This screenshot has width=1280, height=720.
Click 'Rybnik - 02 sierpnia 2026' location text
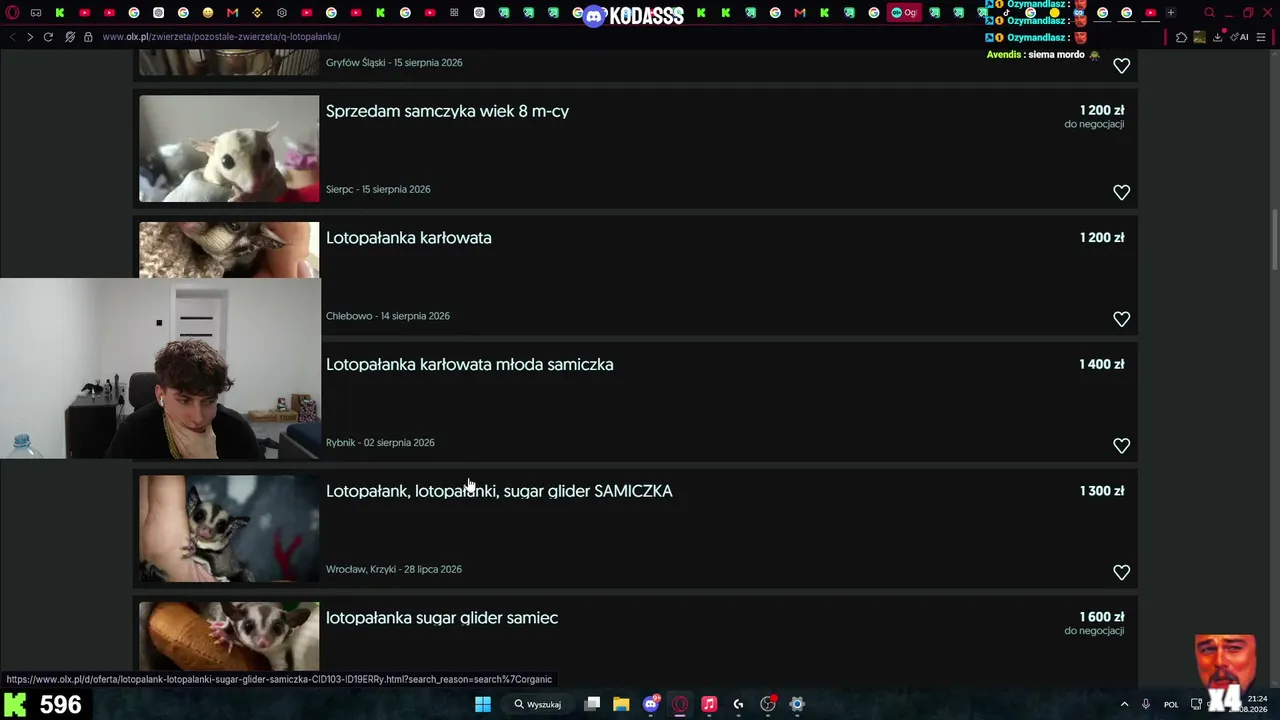[x=380, y=443]
